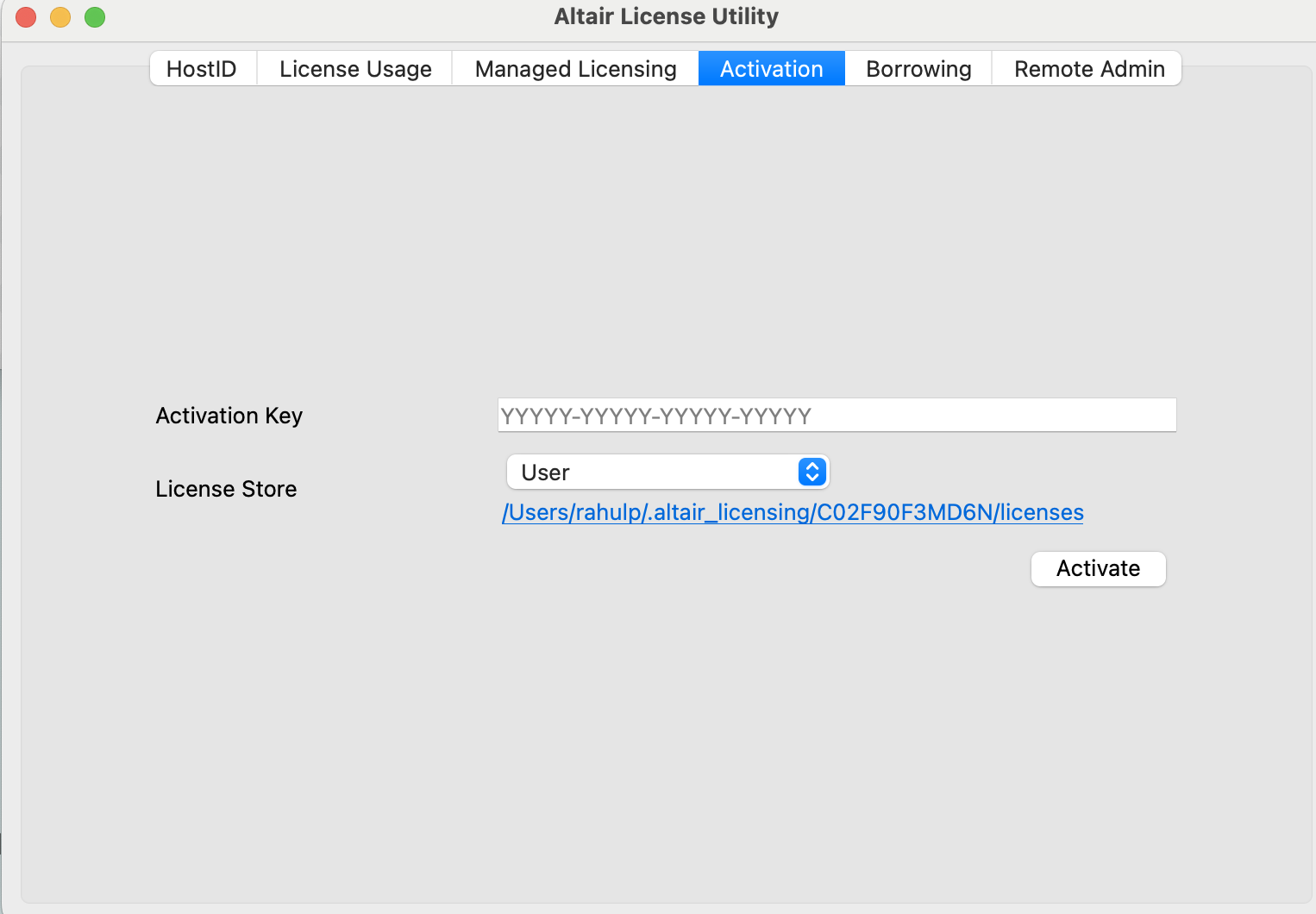Select the User option shown in dropdown

click(544, 472)
